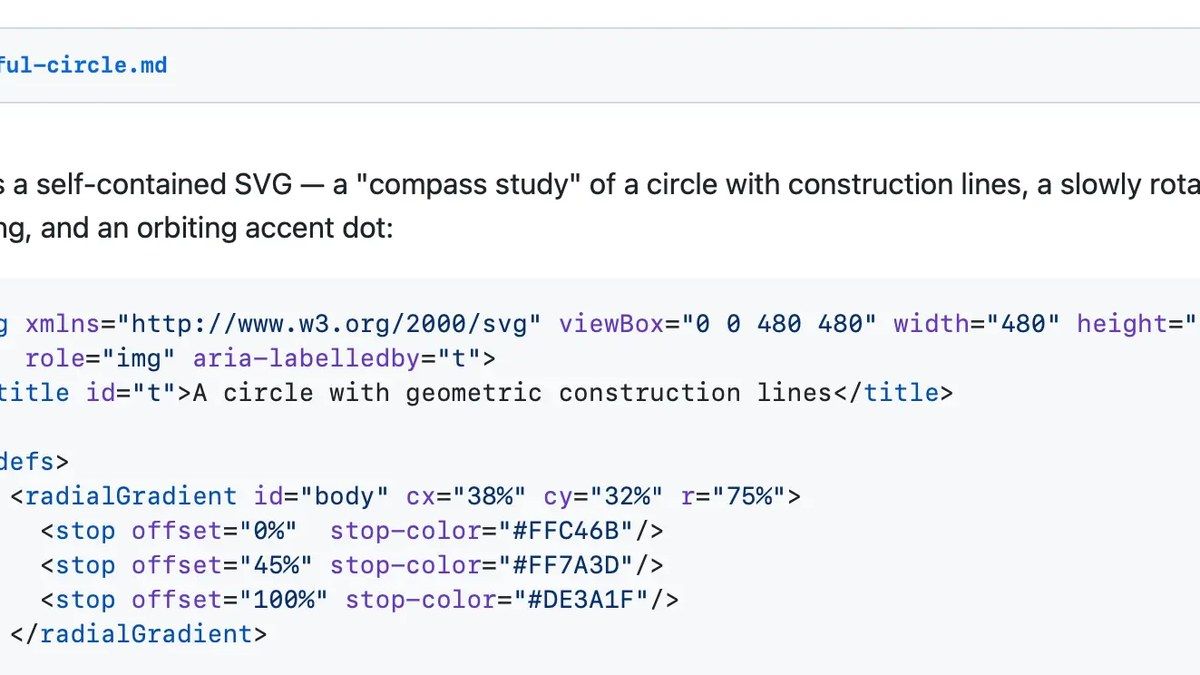The width and height of the screenshot is (1200, 675).
Task: Click the "0 0 480 480" viewBox value
Action: 780,324
